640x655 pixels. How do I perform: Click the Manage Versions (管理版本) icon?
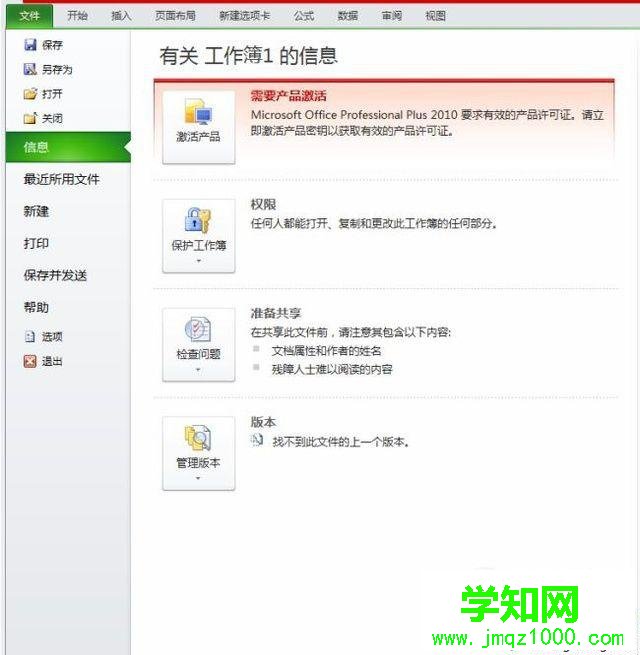point(198,438)
